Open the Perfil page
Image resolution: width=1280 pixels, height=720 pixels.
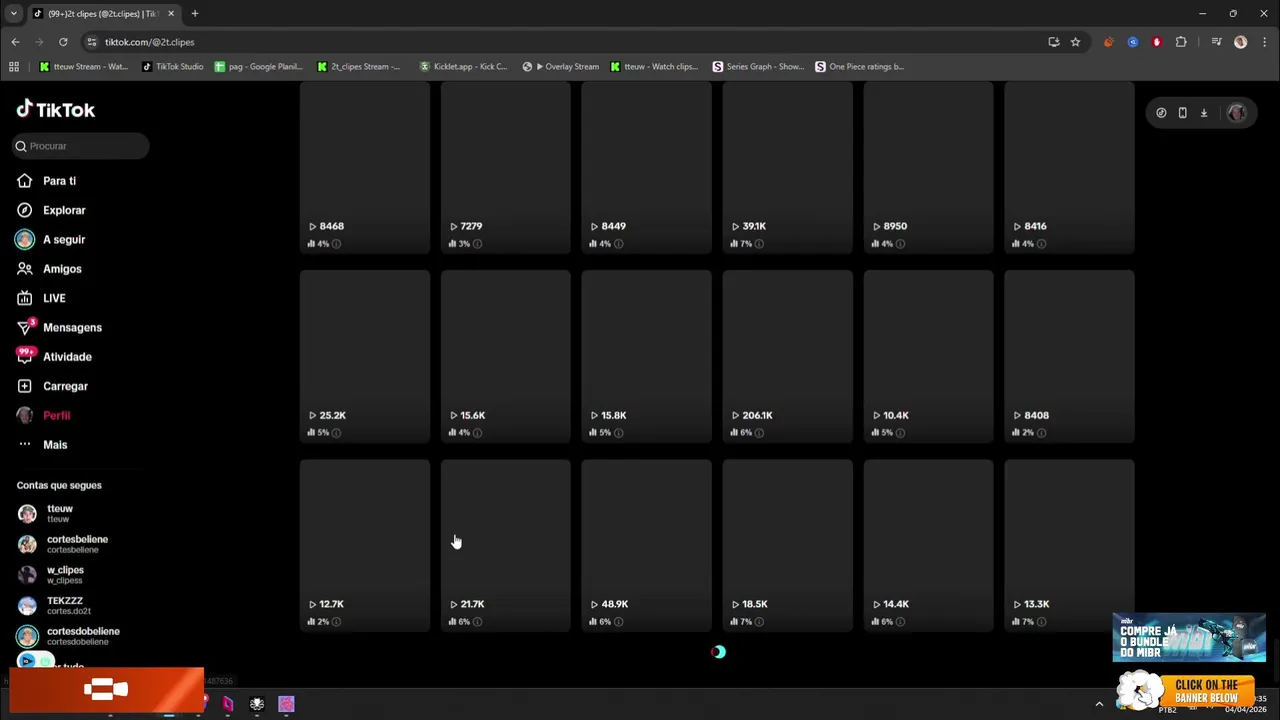click(x=56, y=415)
